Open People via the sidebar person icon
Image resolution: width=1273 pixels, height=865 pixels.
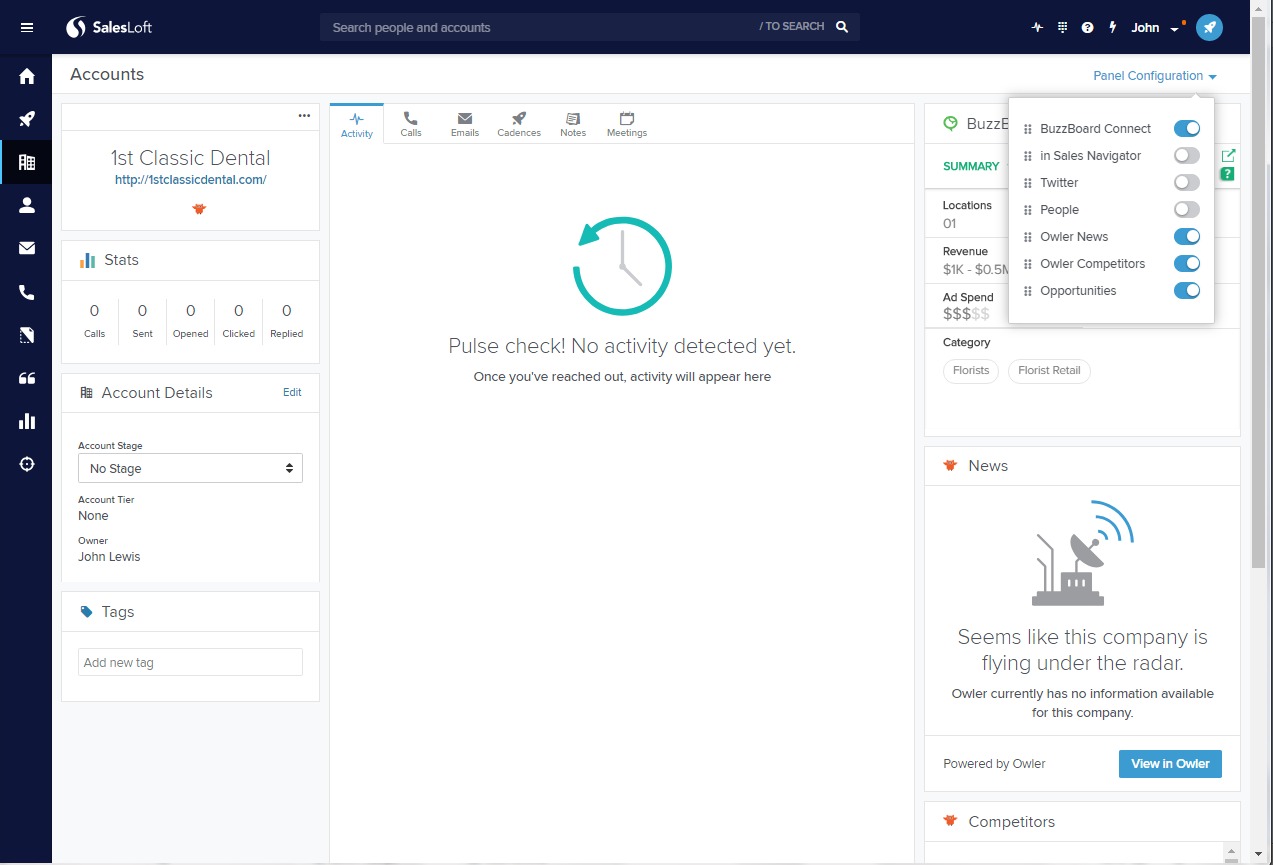pos(27,205)
